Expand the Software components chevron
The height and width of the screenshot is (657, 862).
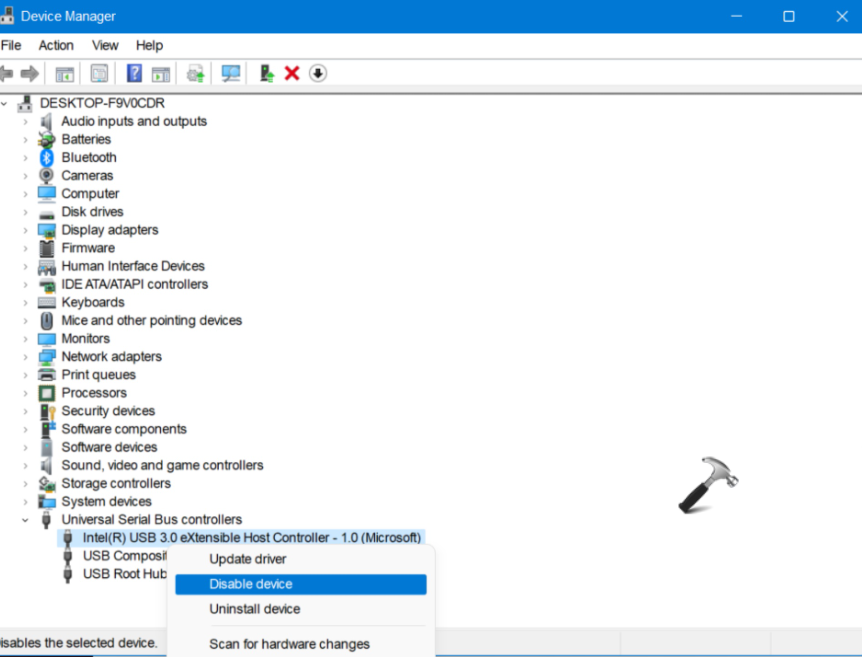25,429
